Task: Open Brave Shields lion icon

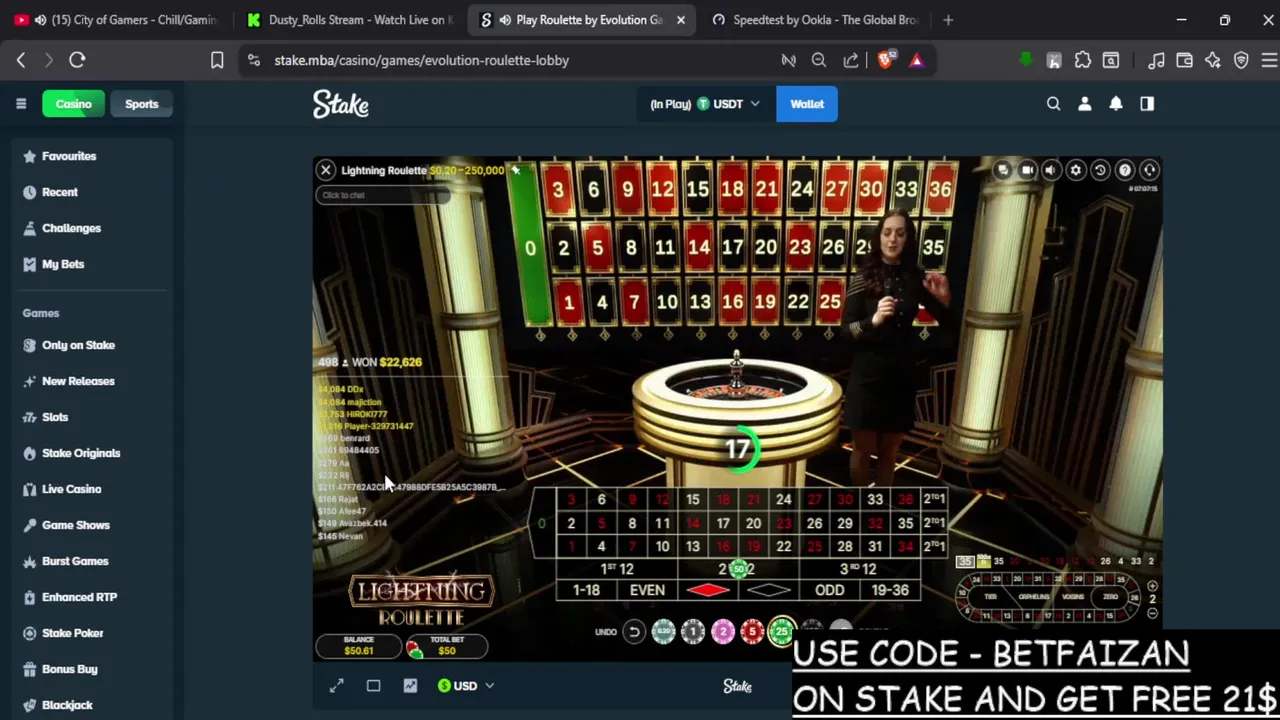Action: (885, 60)
